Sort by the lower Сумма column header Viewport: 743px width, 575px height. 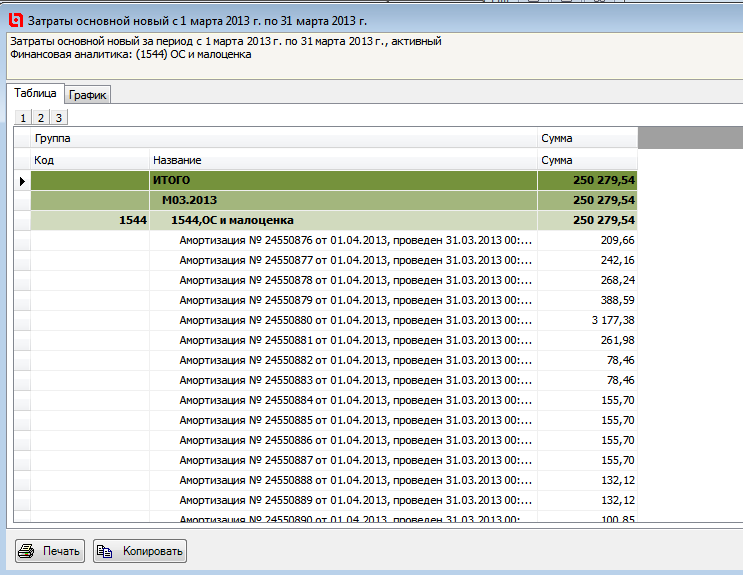(586, 160)
